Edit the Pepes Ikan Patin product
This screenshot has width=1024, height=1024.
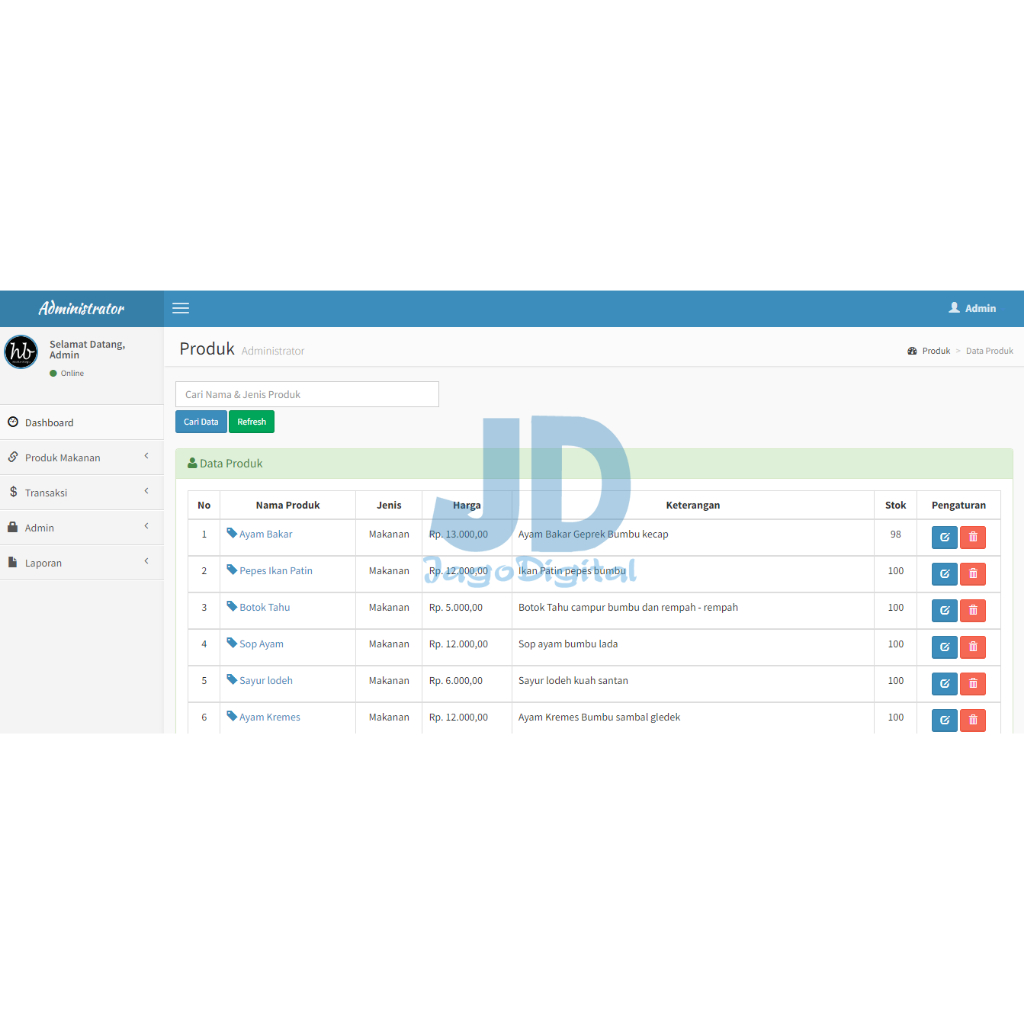944,574
